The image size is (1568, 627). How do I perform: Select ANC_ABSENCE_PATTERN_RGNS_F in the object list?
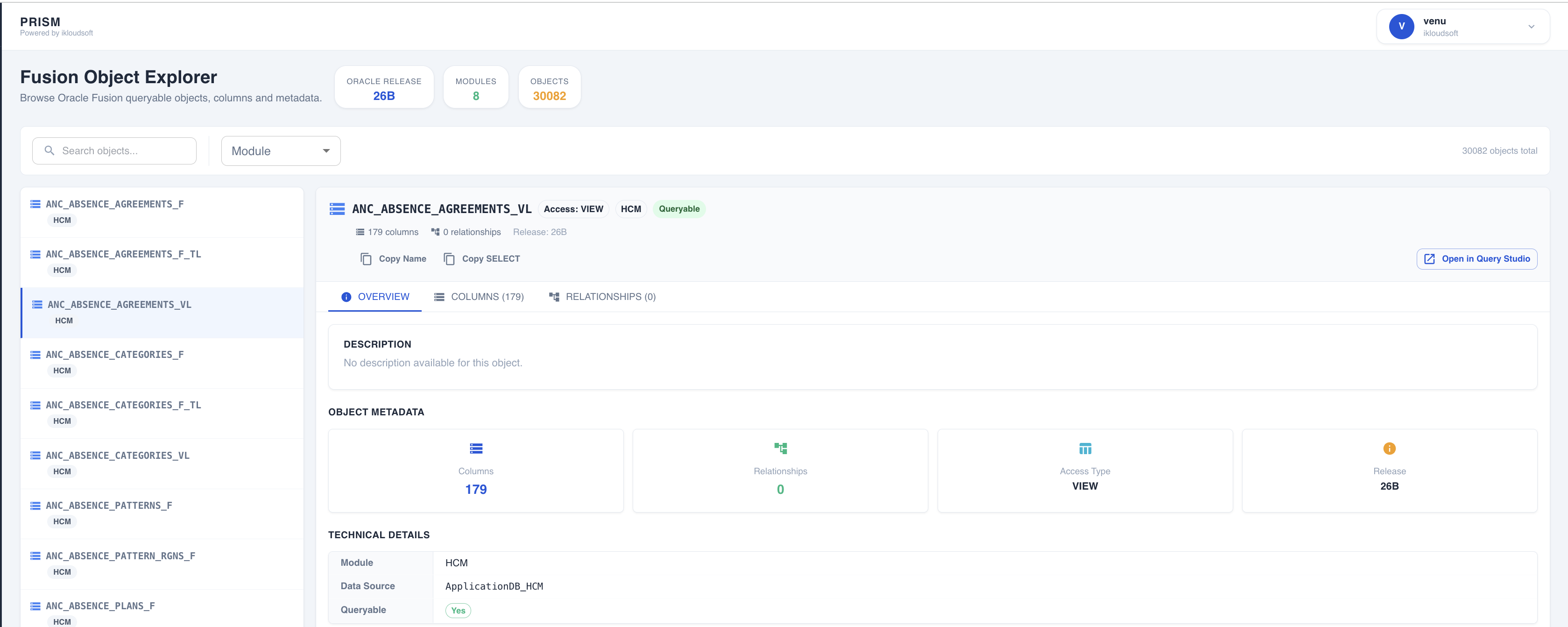point(162,563)
